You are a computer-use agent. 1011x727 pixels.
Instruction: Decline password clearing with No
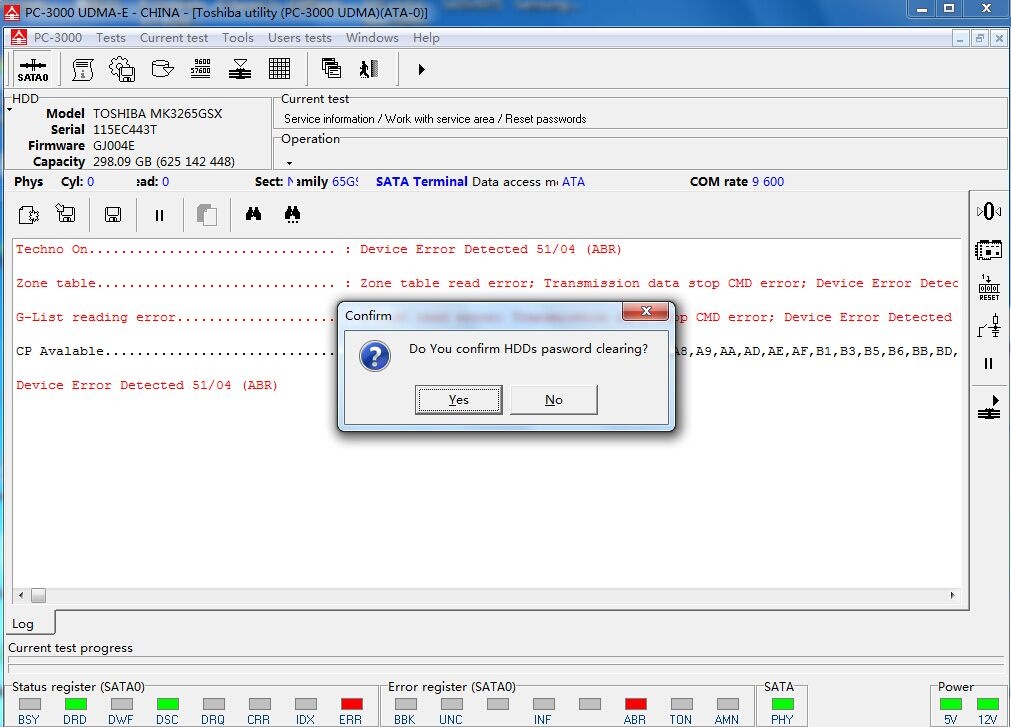554,400
